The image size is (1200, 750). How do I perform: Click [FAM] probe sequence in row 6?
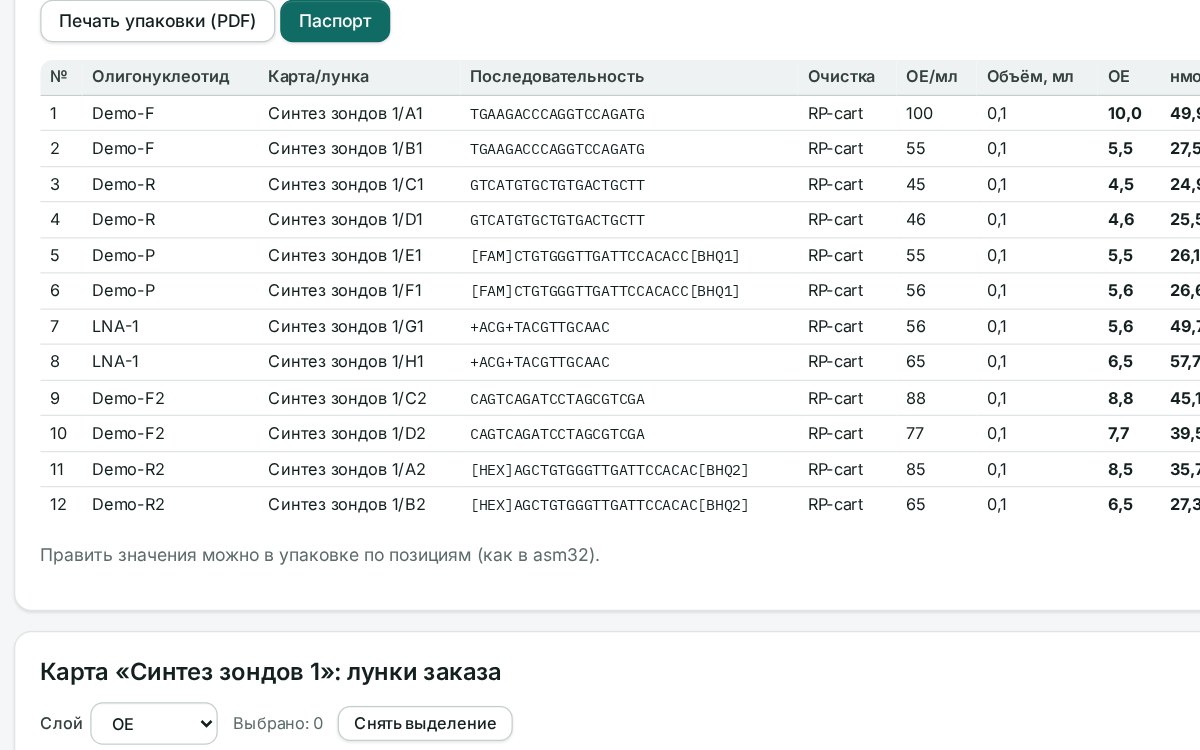click(x=605, y=292)
